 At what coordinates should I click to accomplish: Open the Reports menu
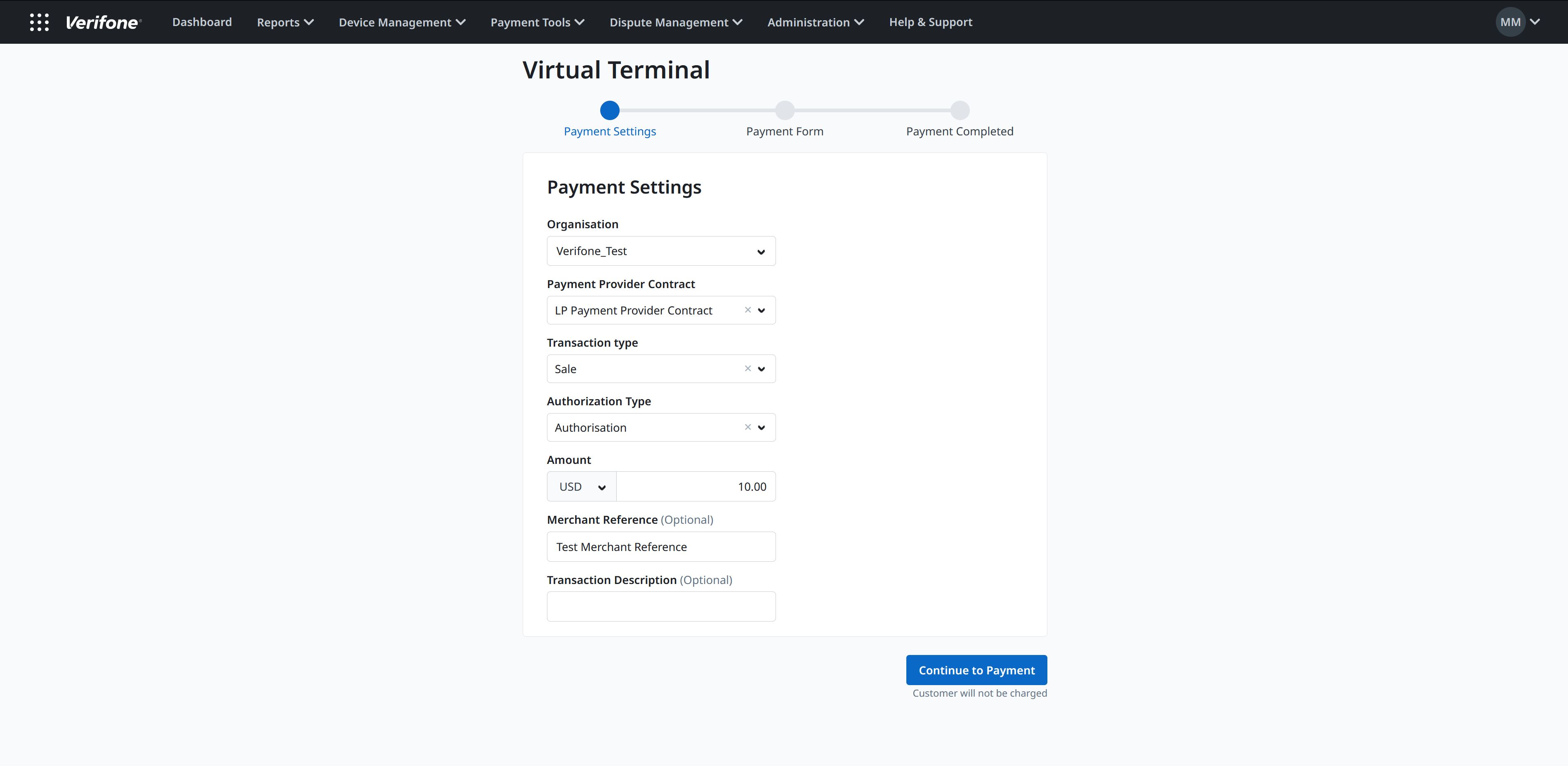tap(284, 22)
